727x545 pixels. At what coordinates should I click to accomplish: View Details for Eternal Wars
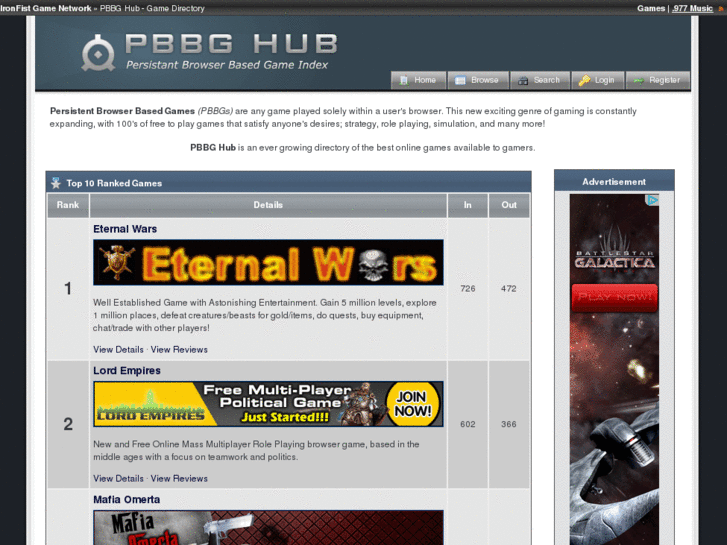(118, 350)
